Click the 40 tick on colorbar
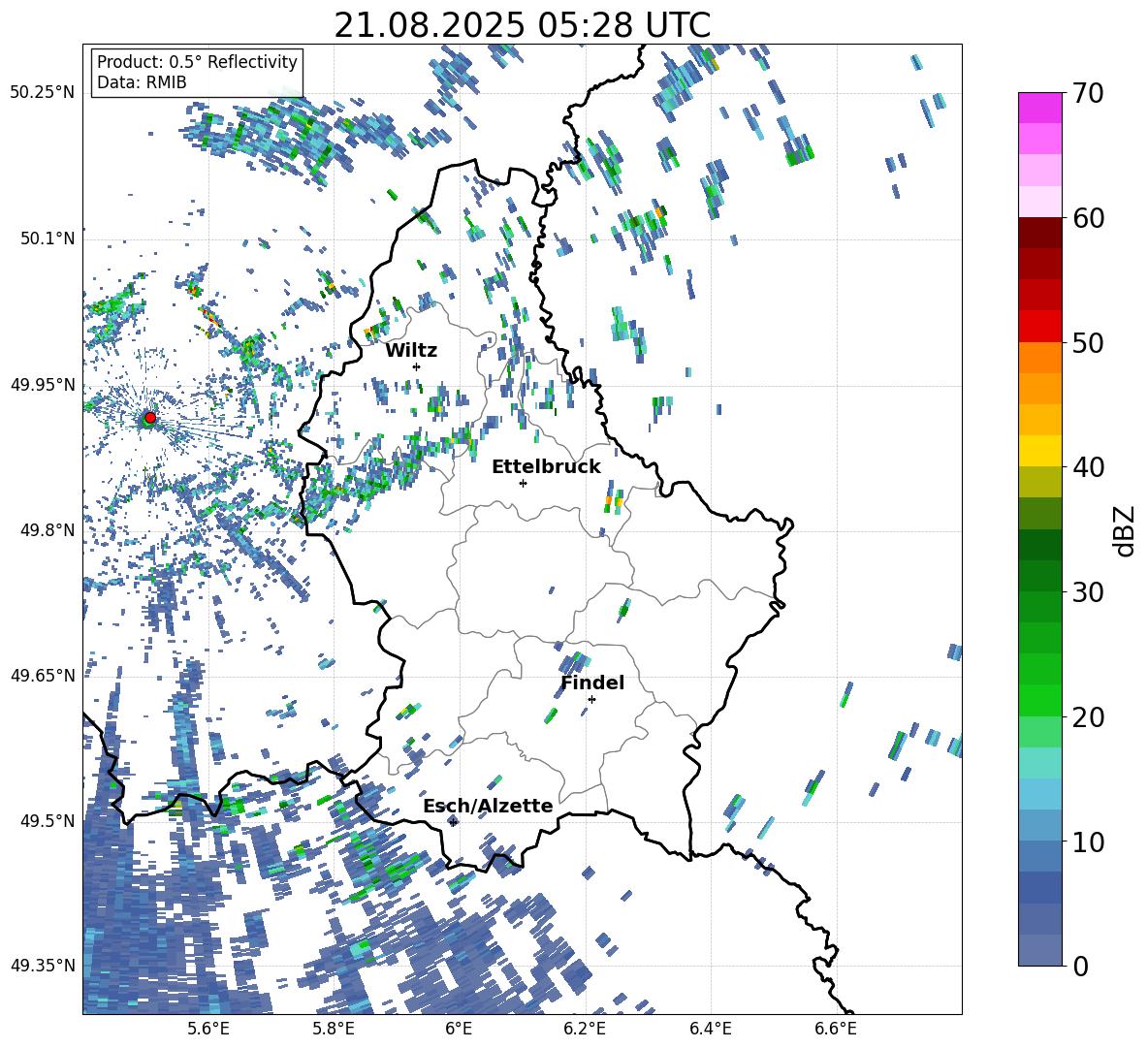 [x=1088, y=467]
